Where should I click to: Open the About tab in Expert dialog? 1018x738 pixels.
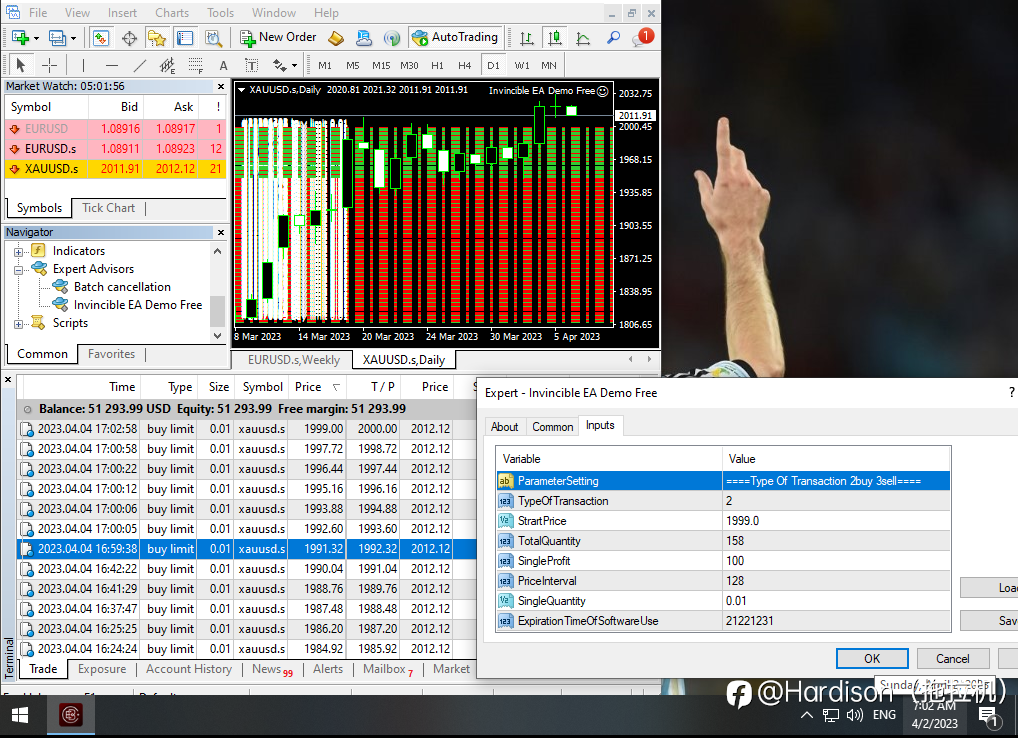click(504, 426)
